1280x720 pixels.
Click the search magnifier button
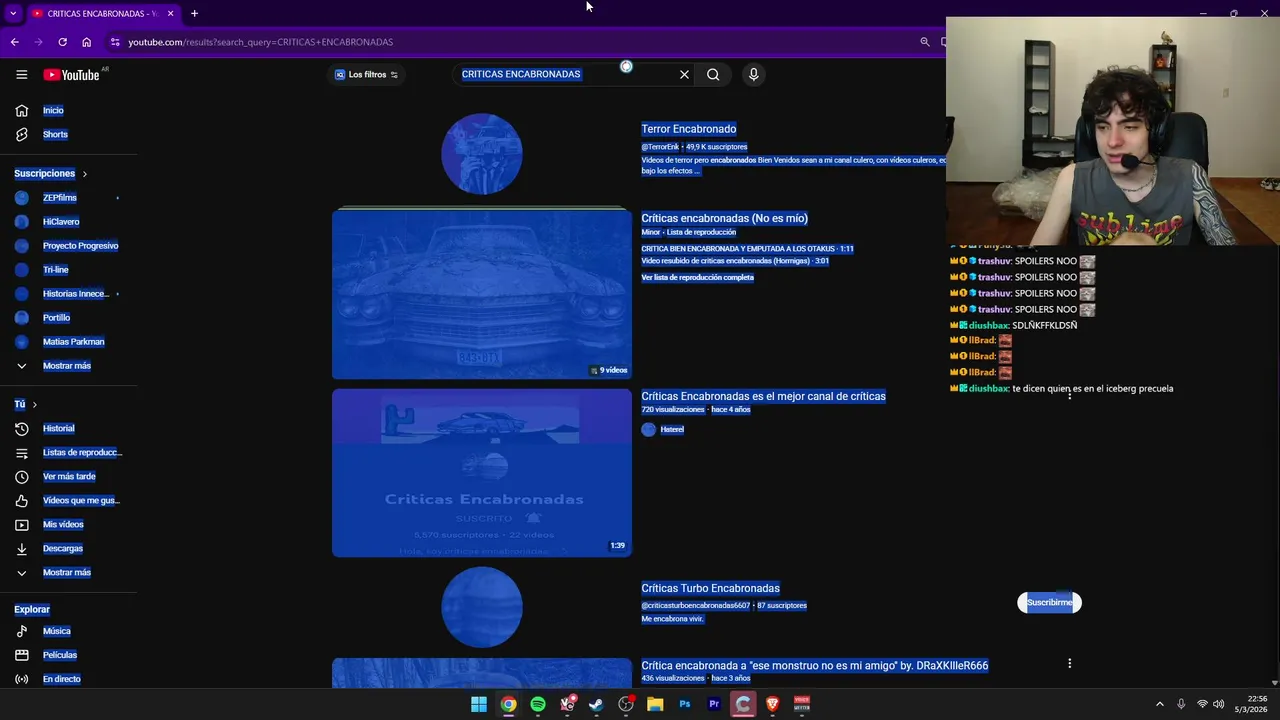click(x=713, y=74)
